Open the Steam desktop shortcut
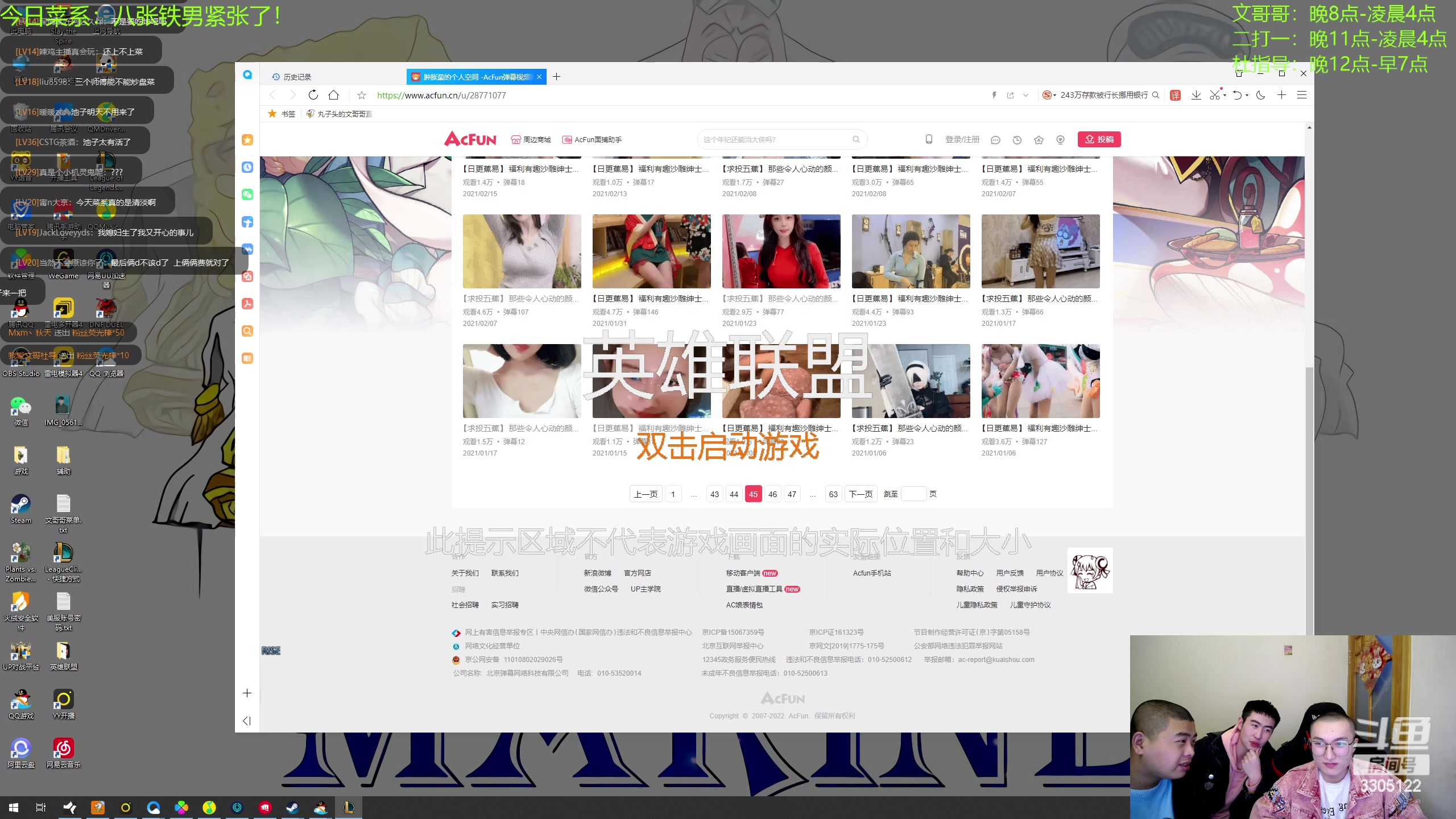1456x819 pixels. pos(21,508)
